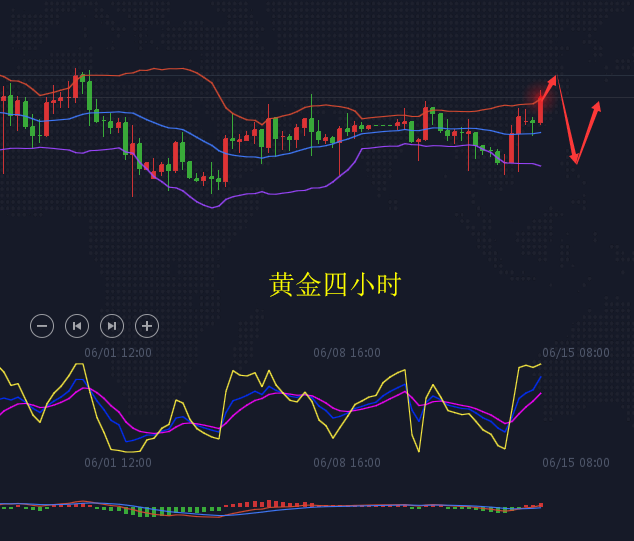The image size is (634, 541).
Task: Jump to the first candle with skip-back
Action: tap(77, 326)
